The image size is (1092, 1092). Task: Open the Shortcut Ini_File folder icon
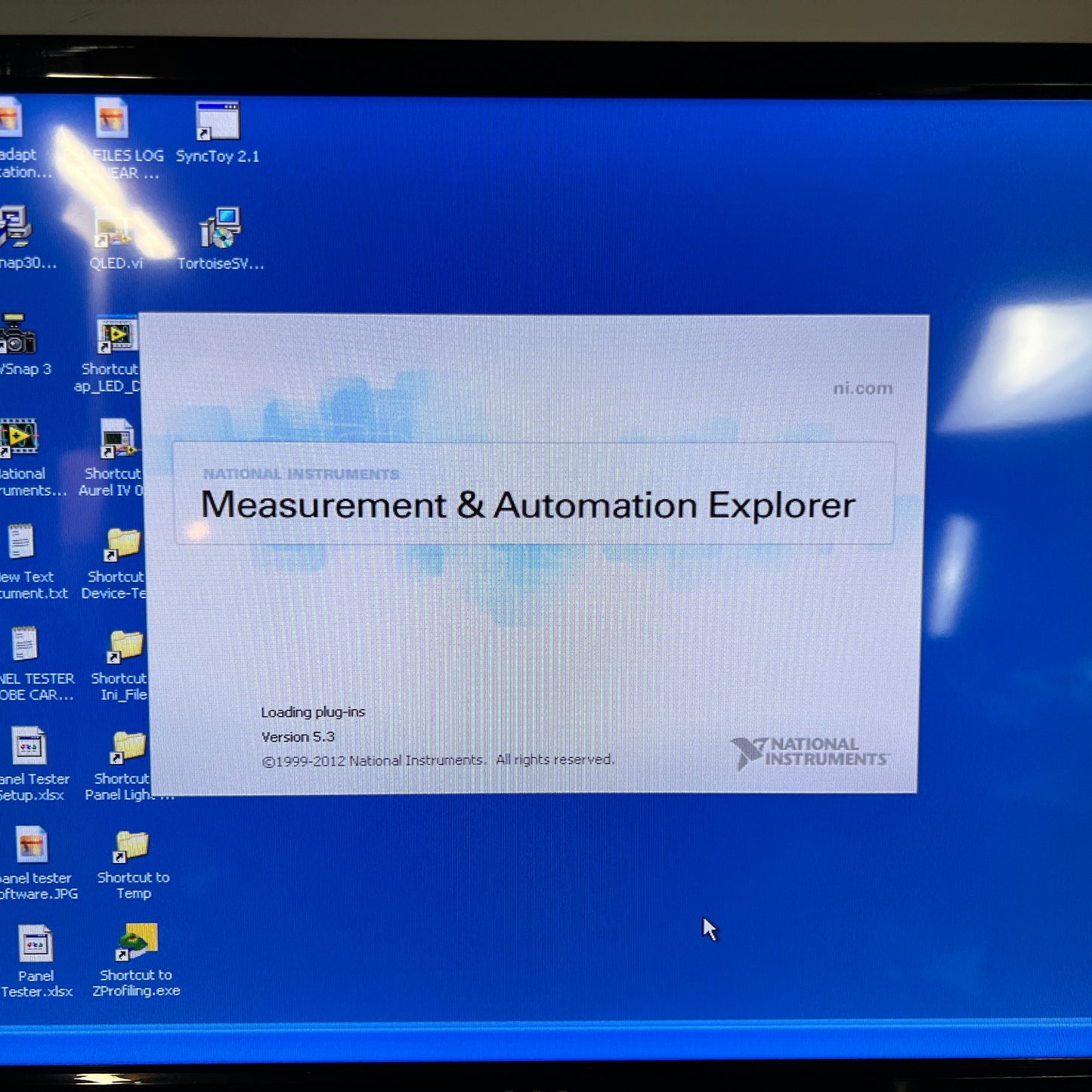click(x=125, y=646)
